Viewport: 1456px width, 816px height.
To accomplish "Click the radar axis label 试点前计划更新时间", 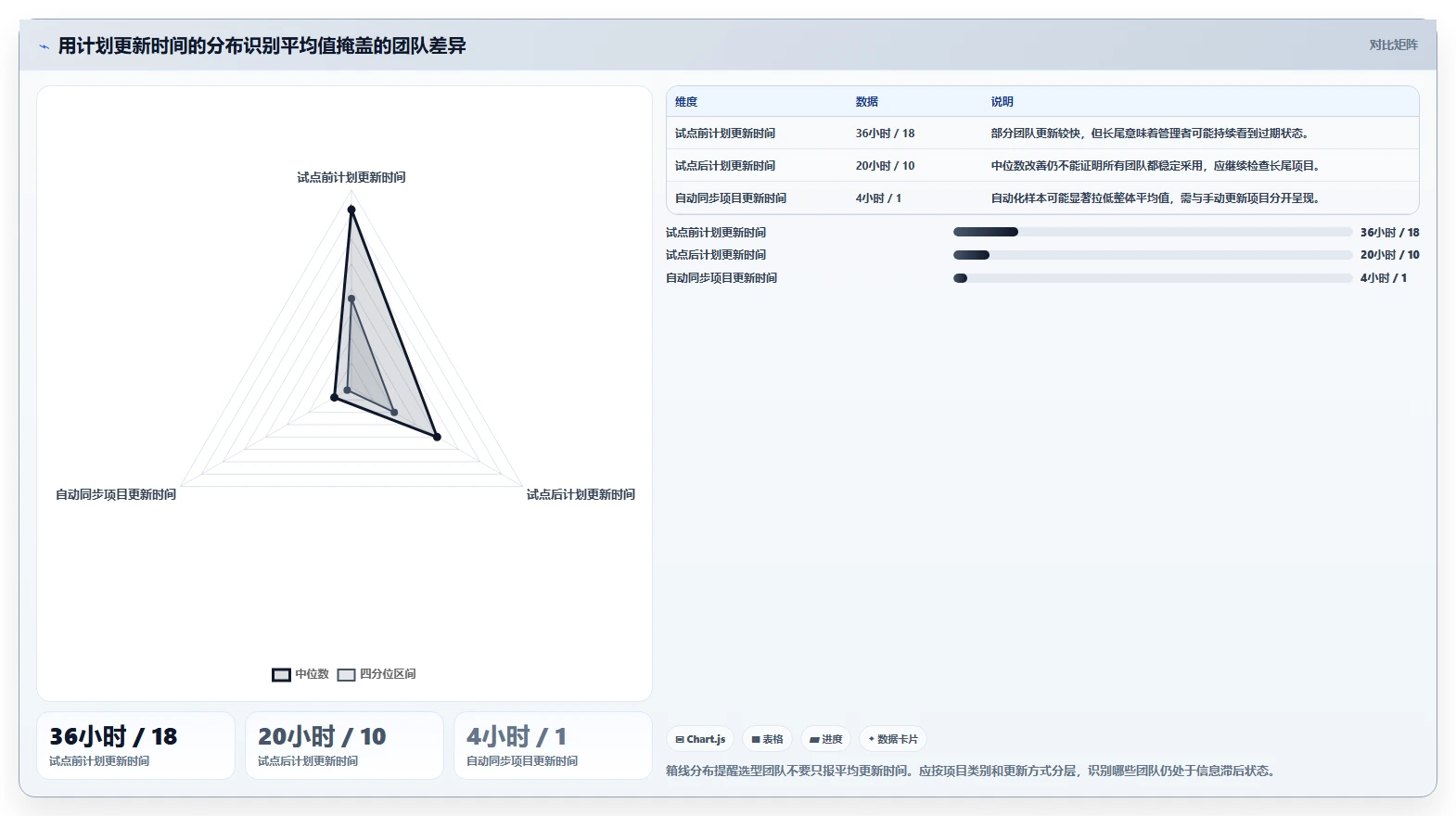I will click(x=351, y=177).
